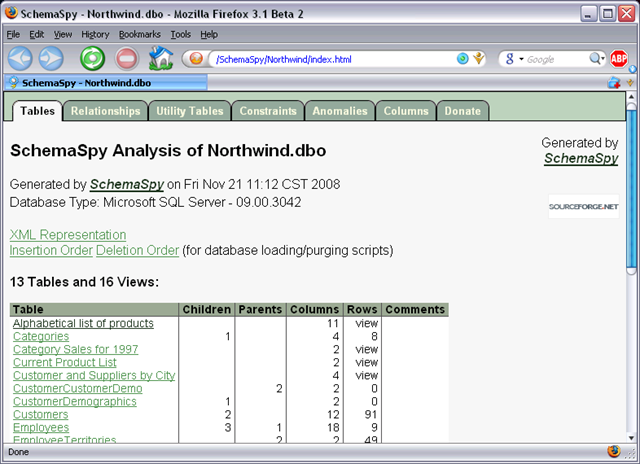Click the site identity icon in address bar
The height and width of the screenshot is (464, 640).
tap(196, 59)
